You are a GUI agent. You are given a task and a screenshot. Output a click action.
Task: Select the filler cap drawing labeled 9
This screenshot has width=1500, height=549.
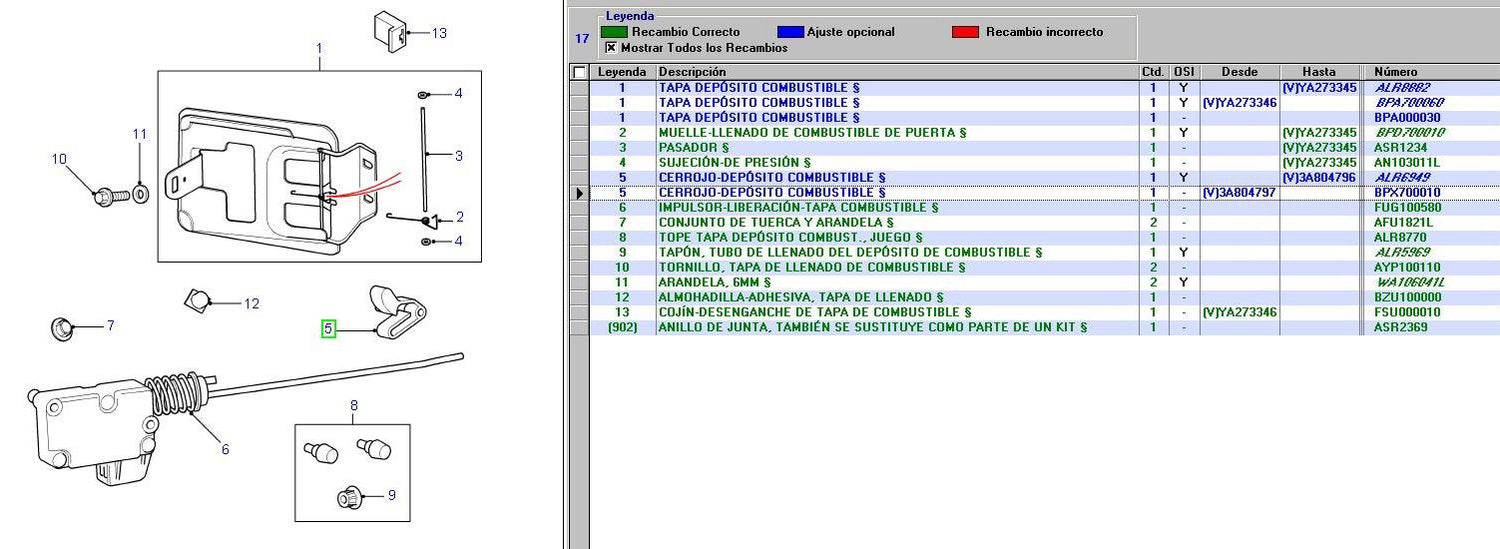(349, 495)
